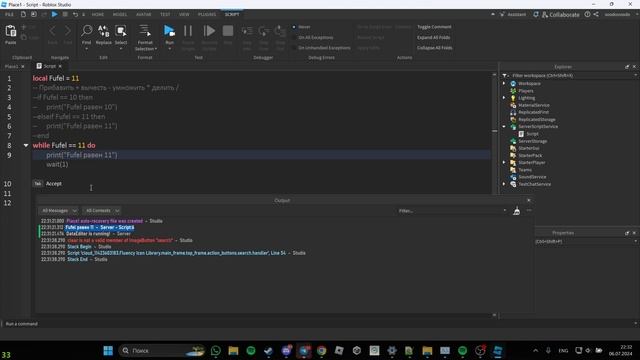The image size is (640, 360).
Task: Open the PLUGINS ribbon tab
Action: tap(207, 14)
